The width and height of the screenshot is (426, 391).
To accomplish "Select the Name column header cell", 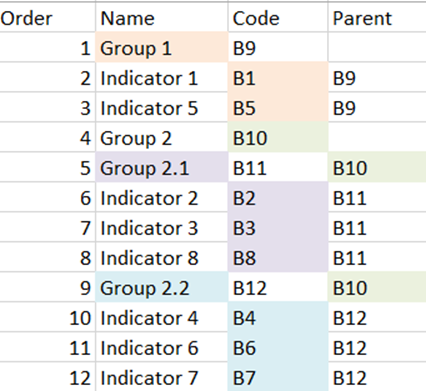I will [x=162, y=17].
